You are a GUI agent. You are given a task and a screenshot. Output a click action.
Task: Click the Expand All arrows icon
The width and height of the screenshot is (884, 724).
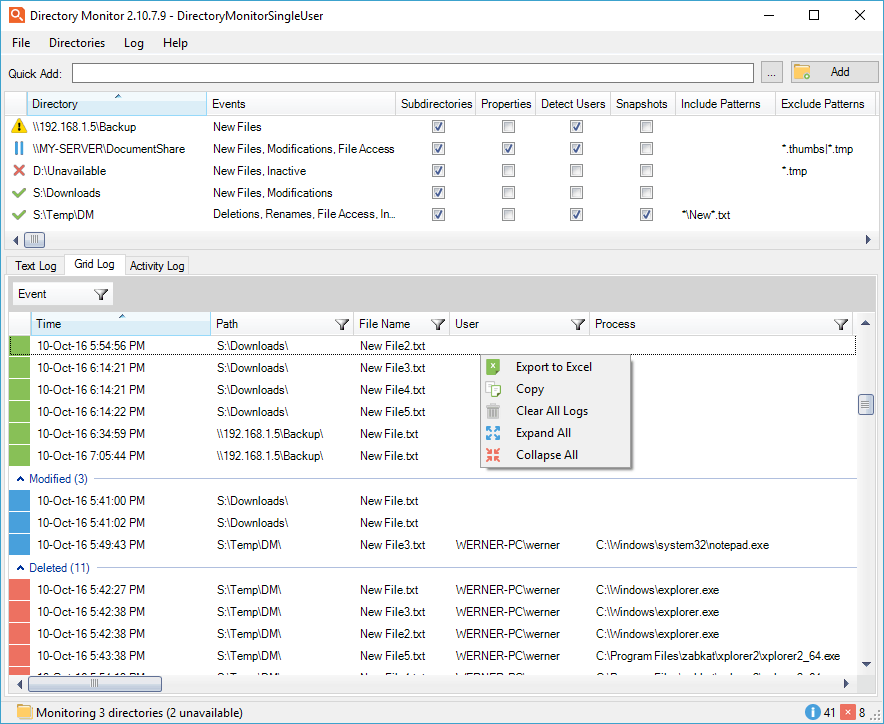(x=493, y=433)
